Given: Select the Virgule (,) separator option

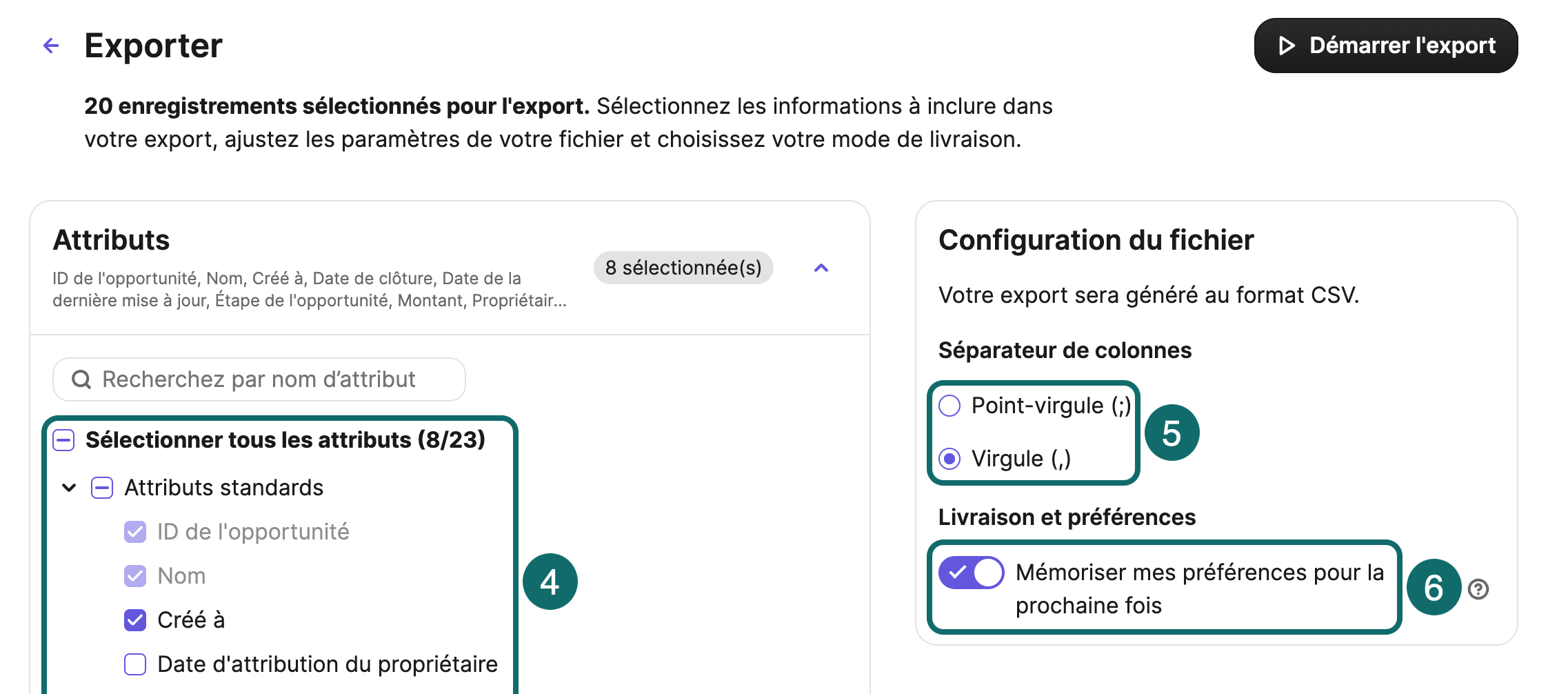Looking at the screenshot, I should point(949,459).
